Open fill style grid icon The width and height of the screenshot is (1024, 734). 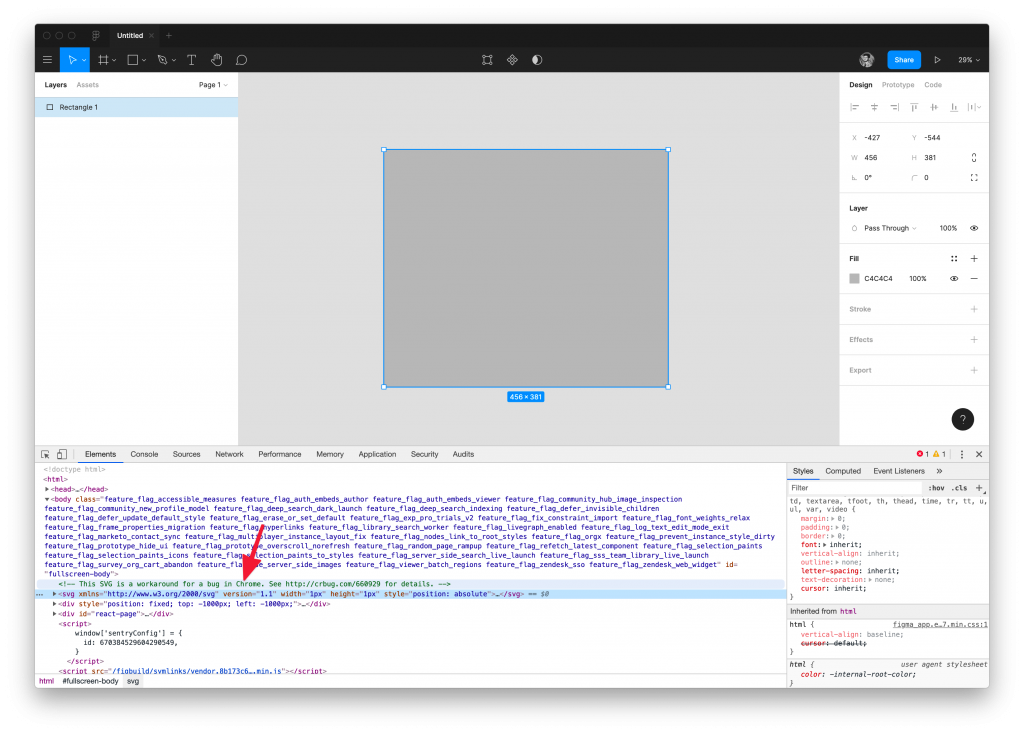[x=954, y=259]
